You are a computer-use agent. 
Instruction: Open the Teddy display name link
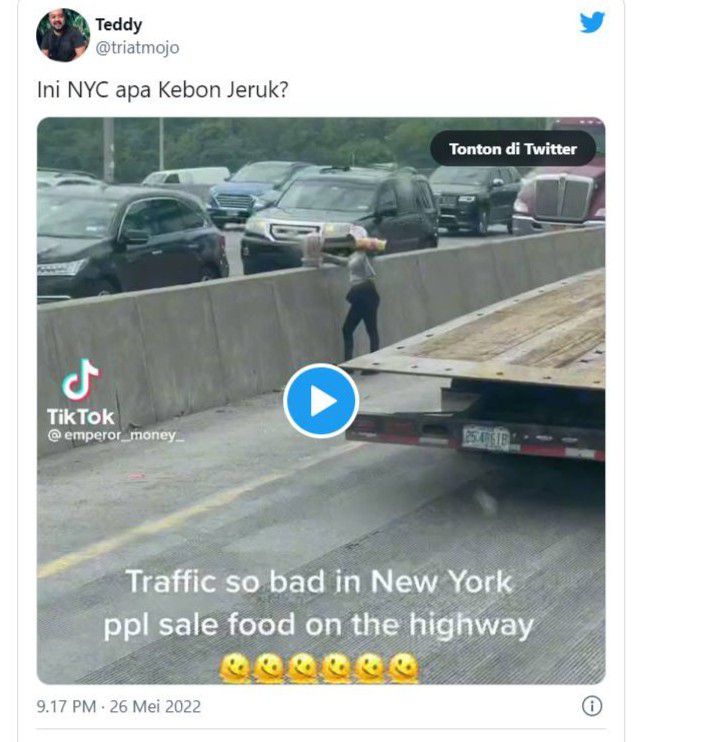tap(118, 24)
